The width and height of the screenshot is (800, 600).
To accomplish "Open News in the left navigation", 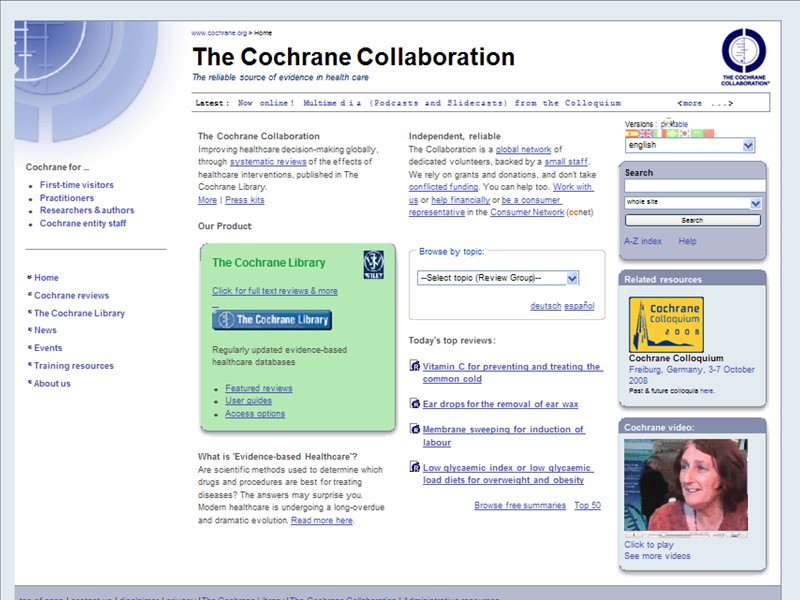I will coord(45,330).
